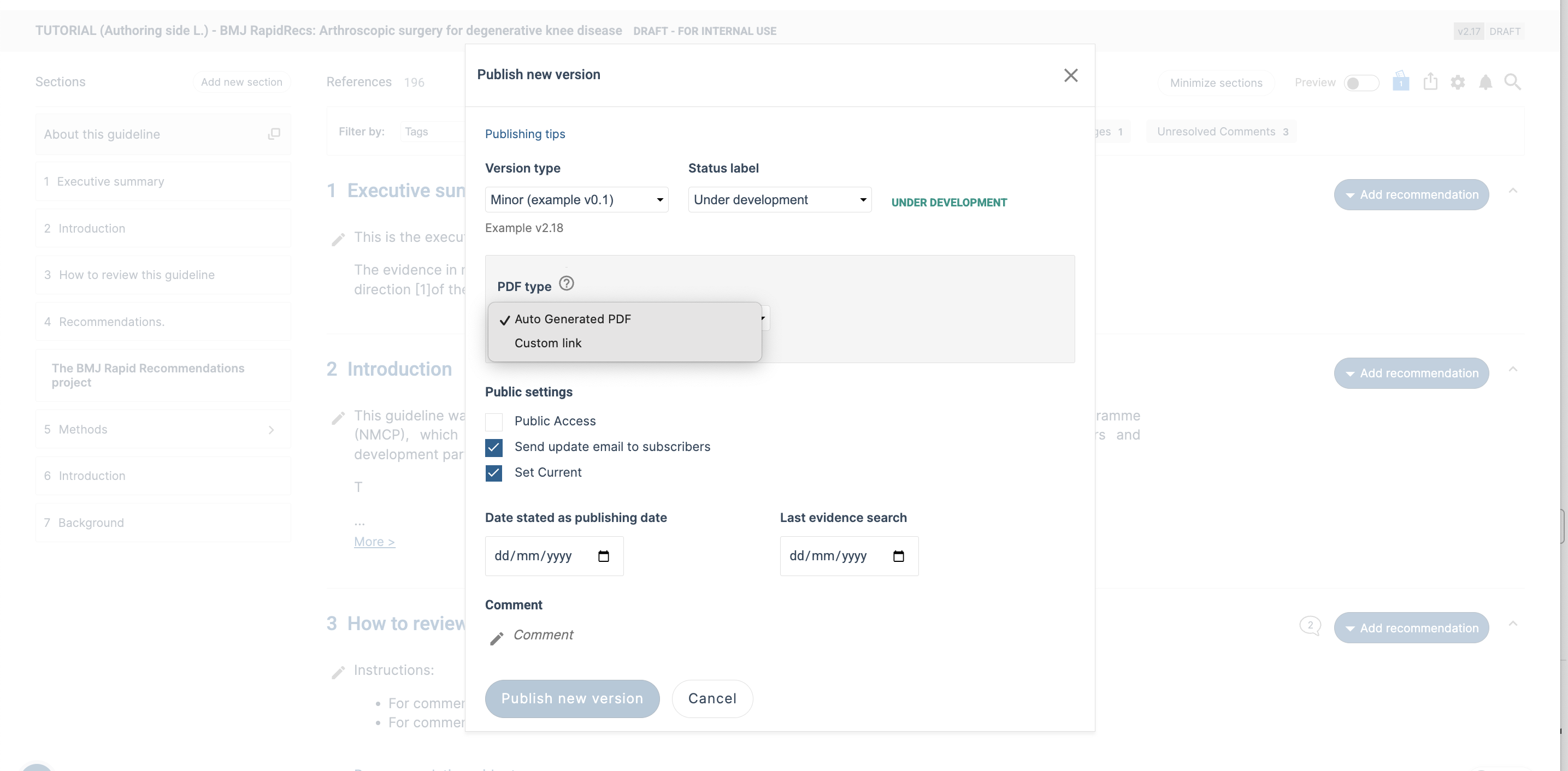
Task: Collapse the Executive summary section chevron
Action: tap(1513, 191)
